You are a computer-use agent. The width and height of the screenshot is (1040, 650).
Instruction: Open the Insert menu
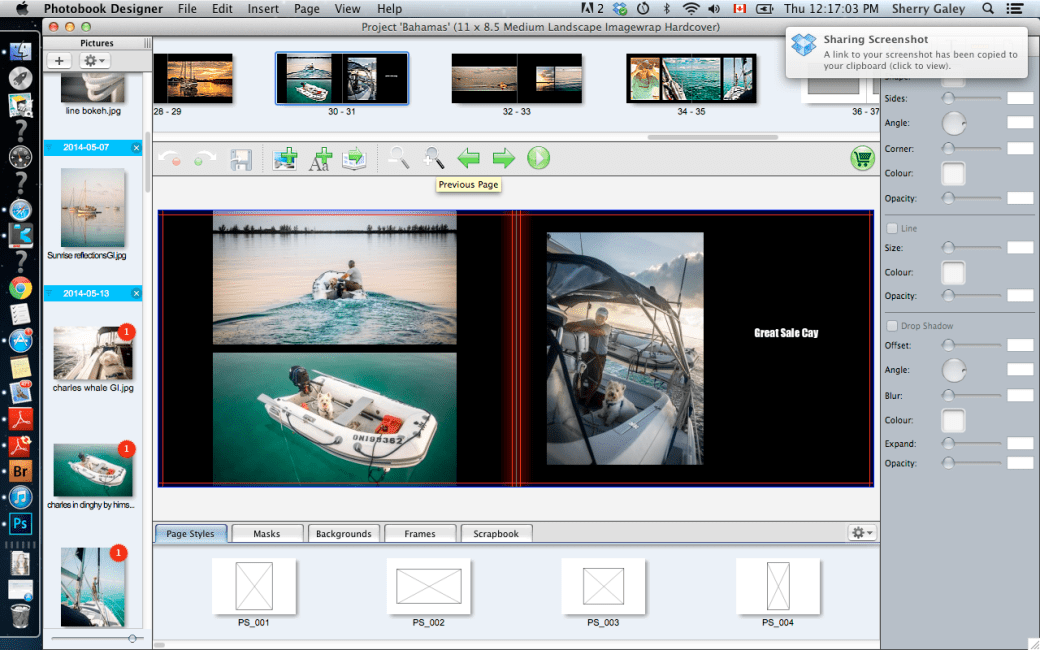[x=262, y=8]
